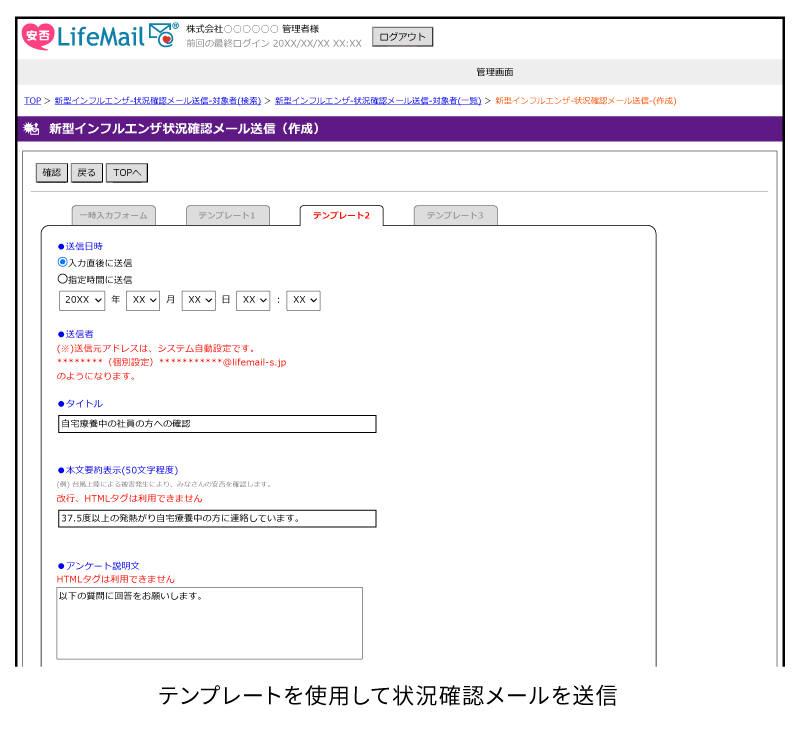Click the TOPへ button
The image size is (800, 733).
(125, 172)
